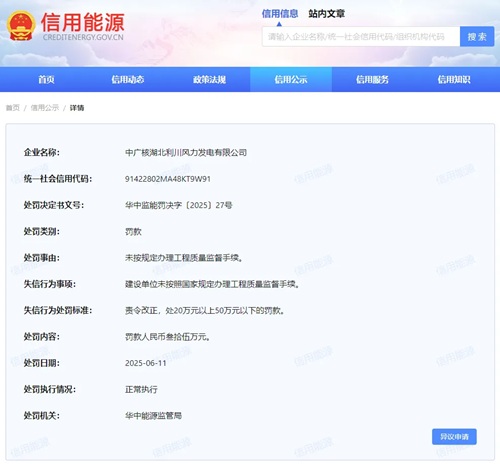Select credit code 91422802MA48KT9W91
Image resolution: width=500 pixels, height=464 pixels.
coord(168,179)
